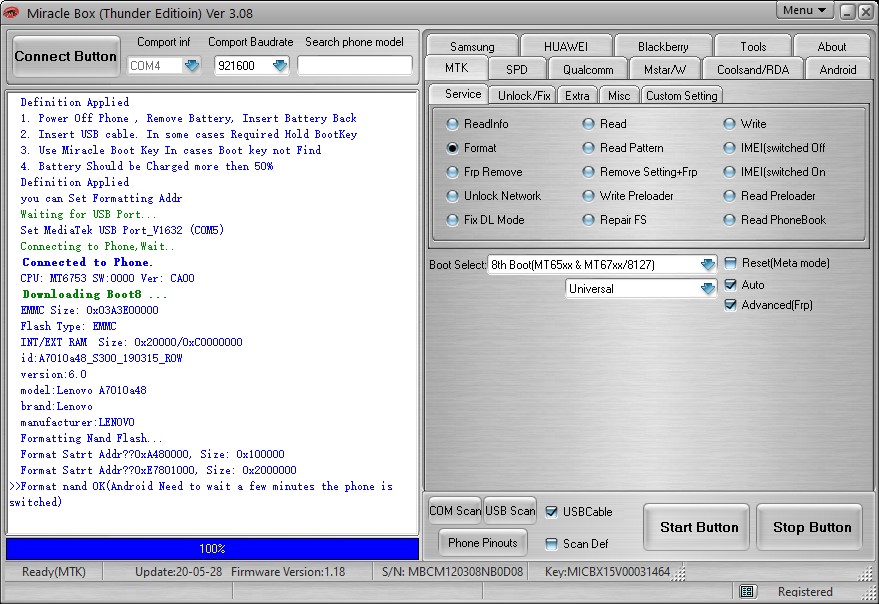This screenshot has height=604, width=879.
Task: Open the Unlock/Fix sub-tab
Action: [x=524, y=96]
